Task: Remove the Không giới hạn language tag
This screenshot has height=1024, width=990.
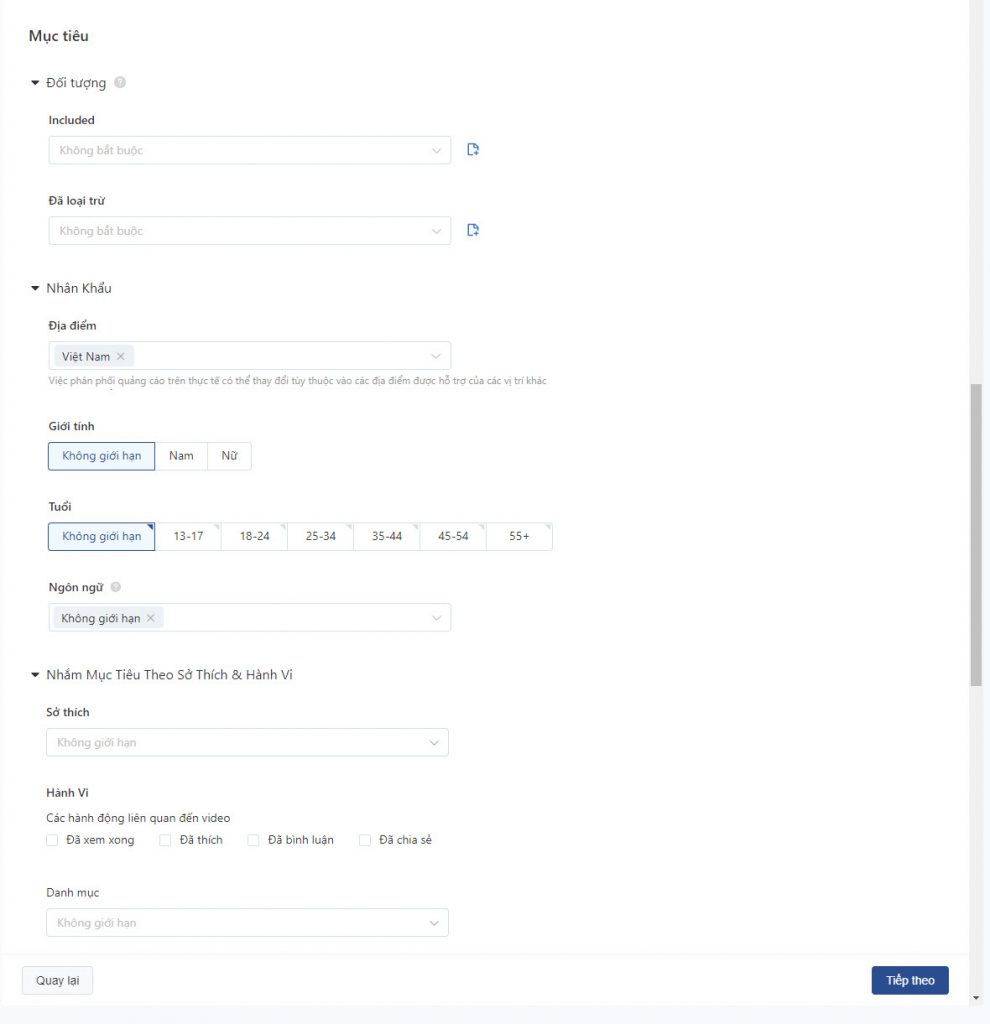Action: point(150,618)
